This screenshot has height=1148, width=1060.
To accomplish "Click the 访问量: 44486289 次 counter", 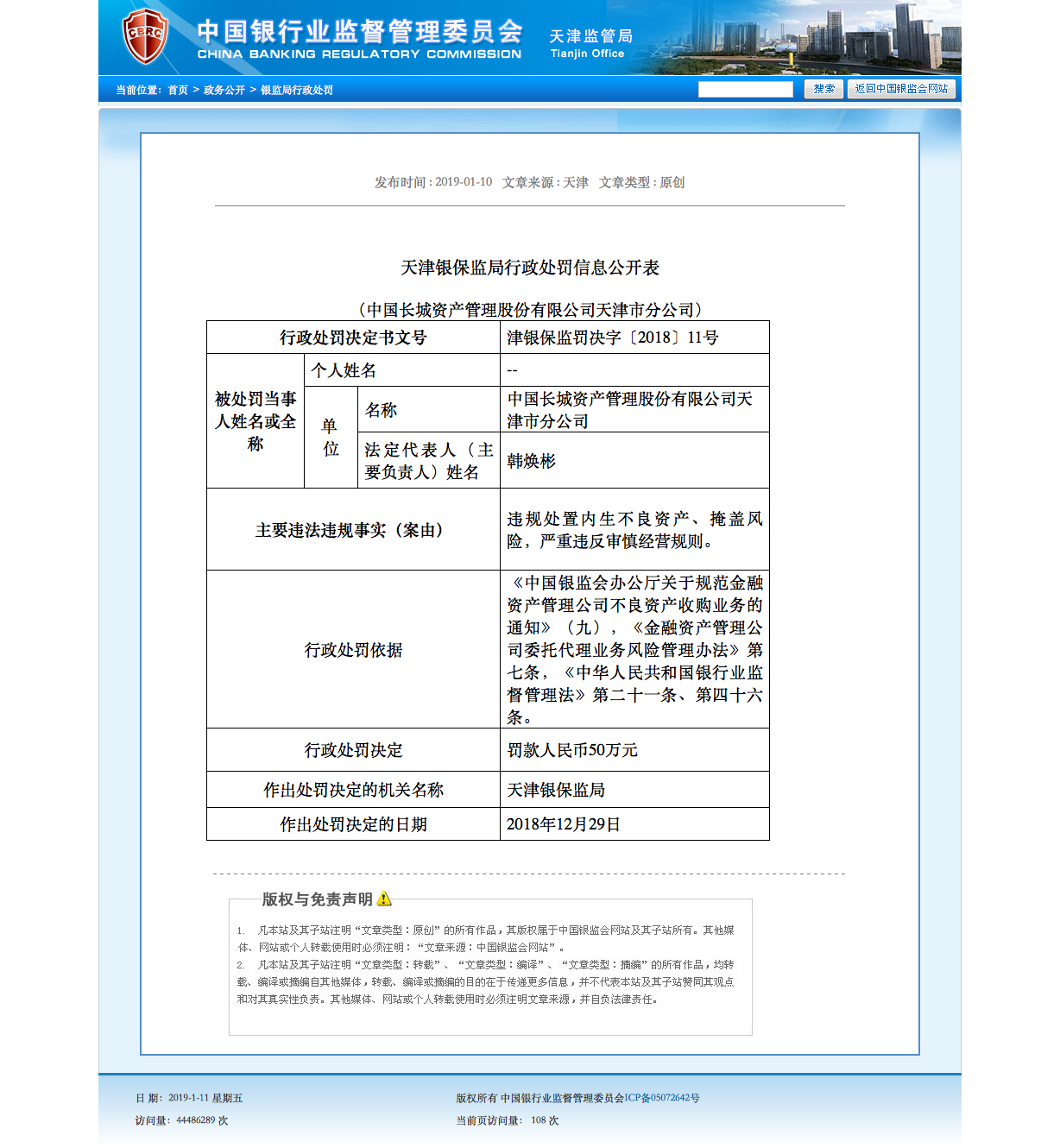I will click(181, 1120).
